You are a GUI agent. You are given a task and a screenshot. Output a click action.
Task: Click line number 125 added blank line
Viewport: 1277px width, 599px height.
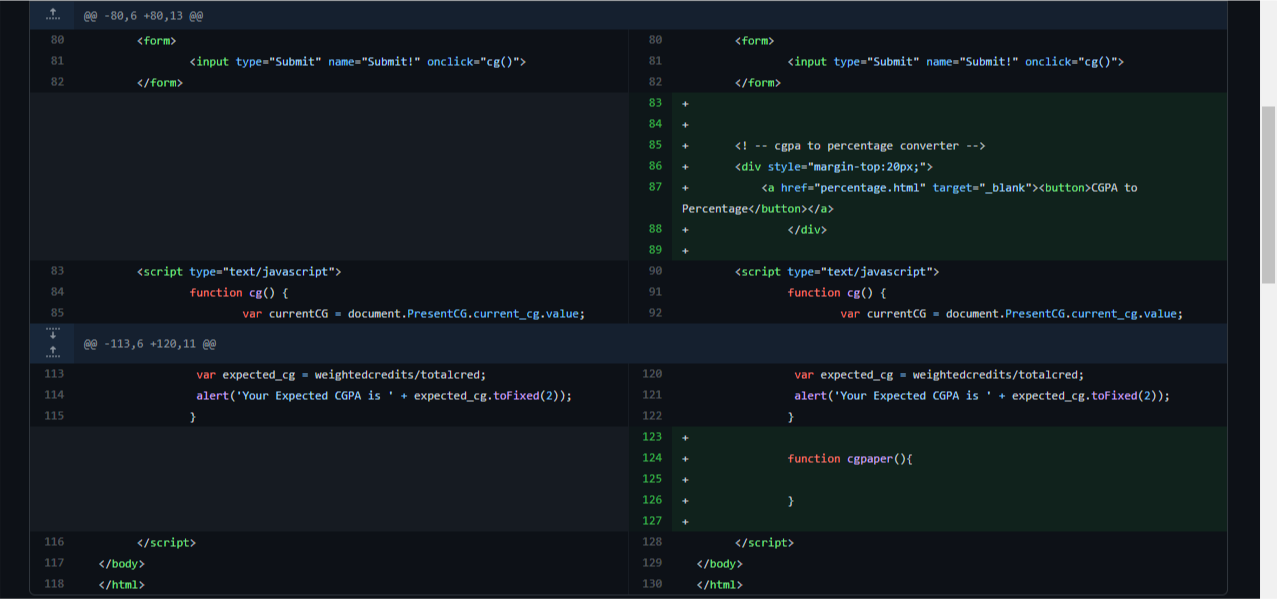[652, 479]
